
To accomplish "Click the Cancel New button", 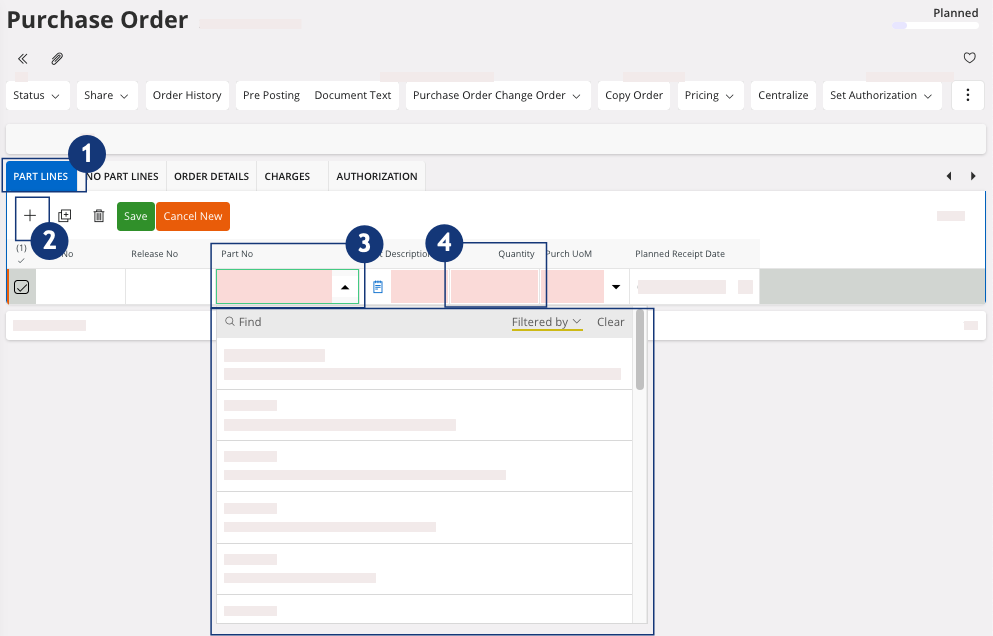I will coord(193,217).
